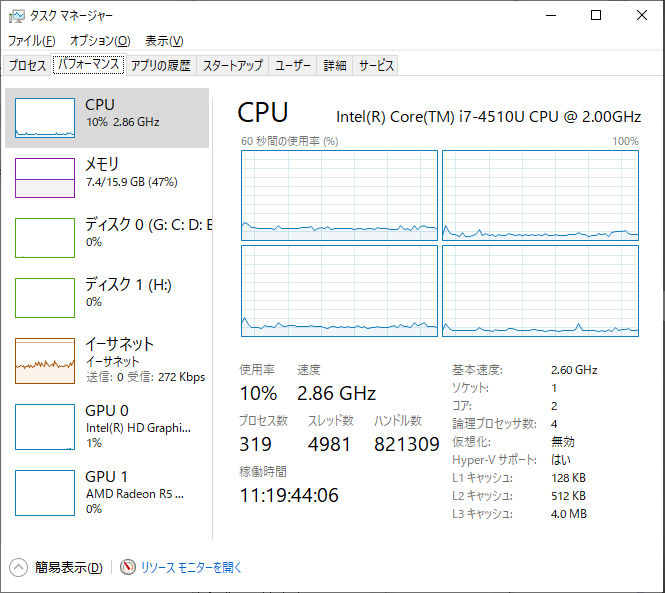Open the ファイル(F) menu

(32, 41)
